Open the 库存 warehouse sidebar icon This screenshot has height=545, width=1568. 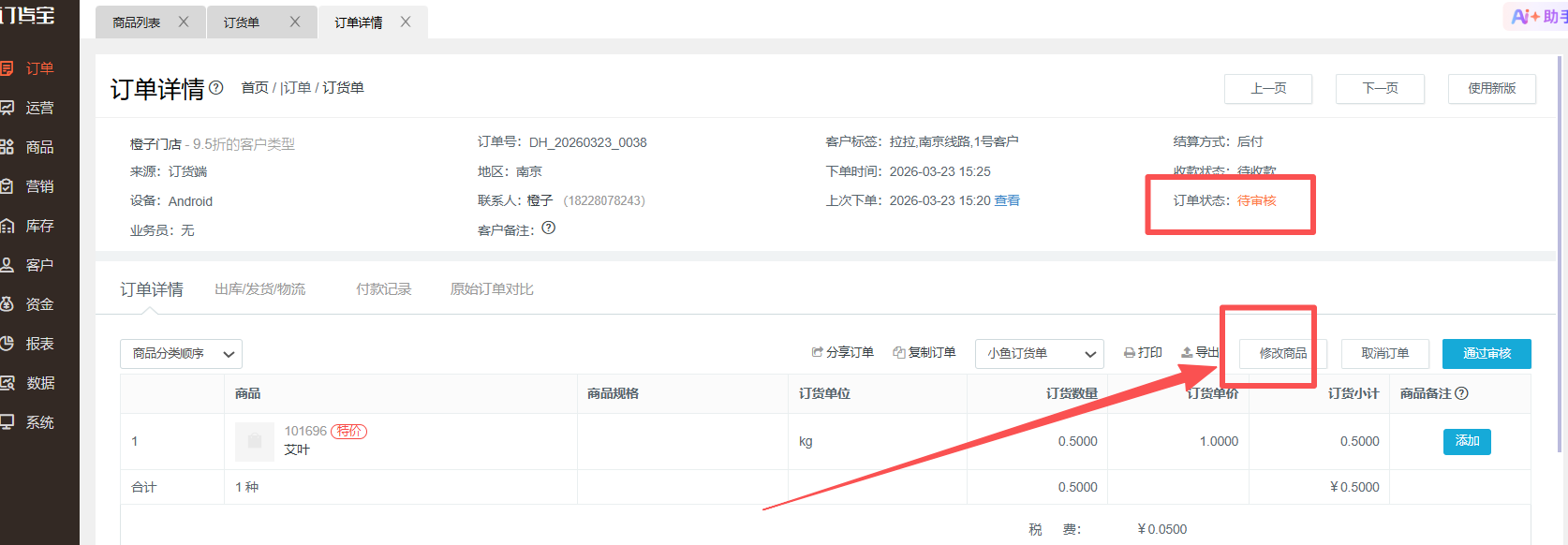7,226
